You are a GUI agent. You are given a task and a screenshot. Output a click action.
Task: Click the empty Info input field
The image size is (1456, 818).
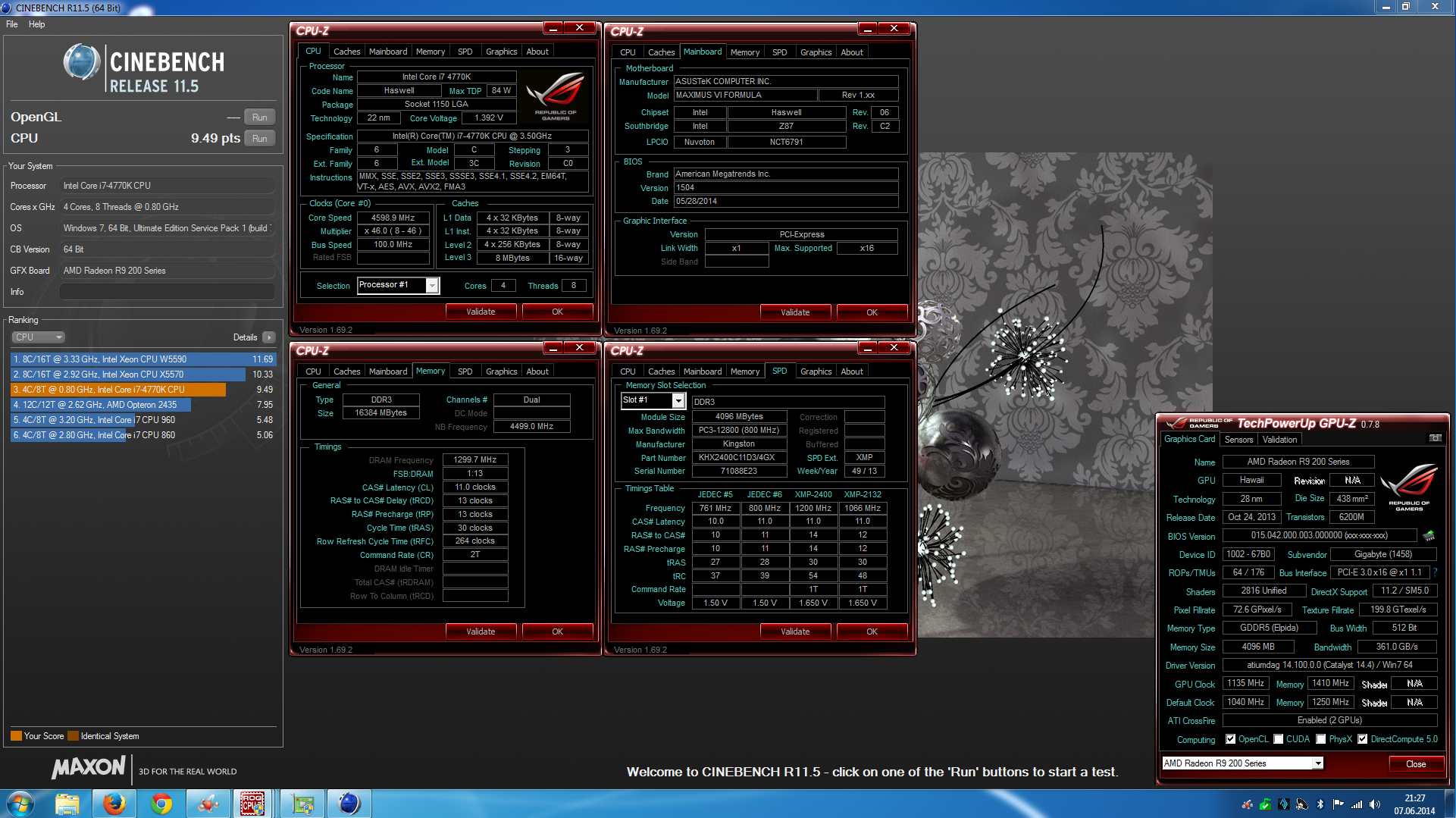pos(168,292)
